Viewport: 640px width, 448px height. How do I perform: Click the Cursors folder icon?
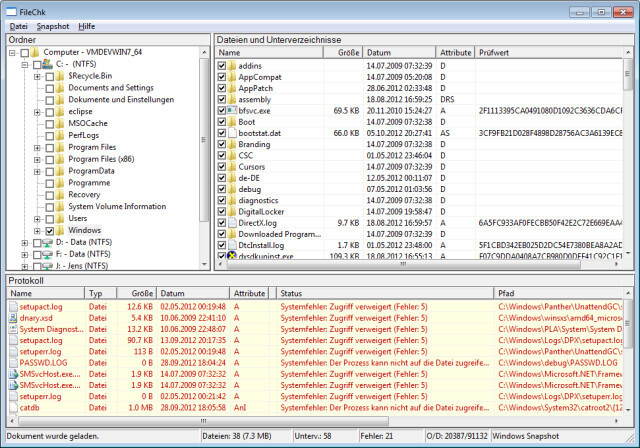(x=232, y=166)
